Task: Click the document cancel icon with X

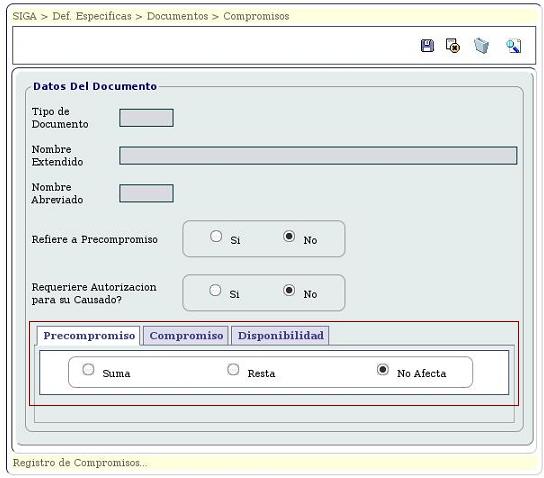Action: tap(453, 45)
